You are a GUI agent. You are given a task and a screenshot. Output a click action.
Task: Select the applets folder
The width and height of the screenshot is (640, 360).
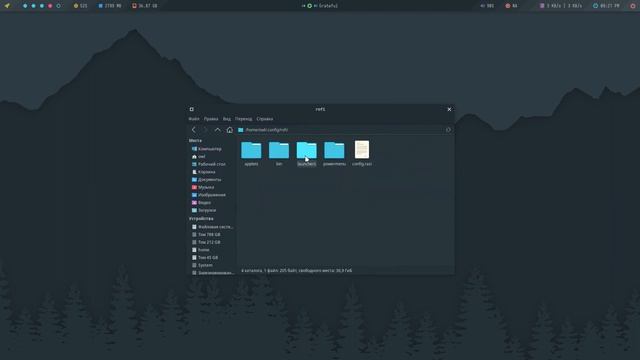[251, 153]
